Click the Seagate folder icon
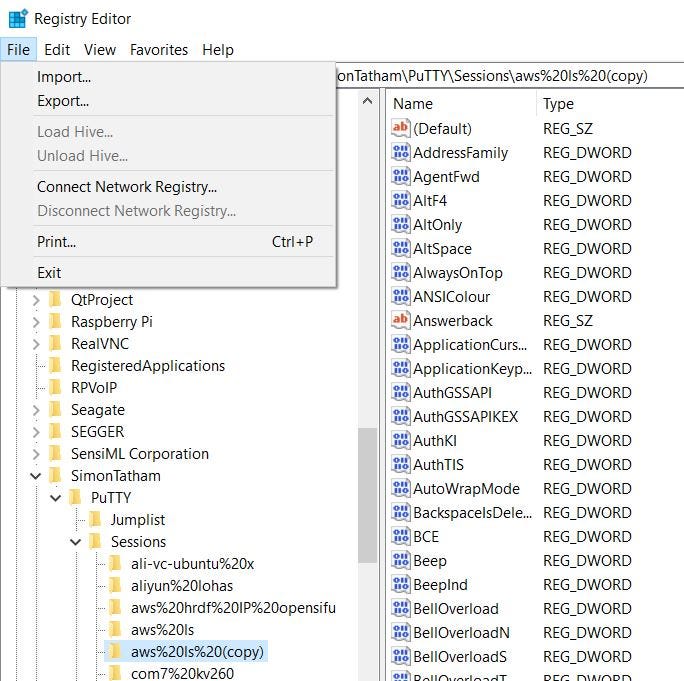684x681 pixels. [55, 409]
